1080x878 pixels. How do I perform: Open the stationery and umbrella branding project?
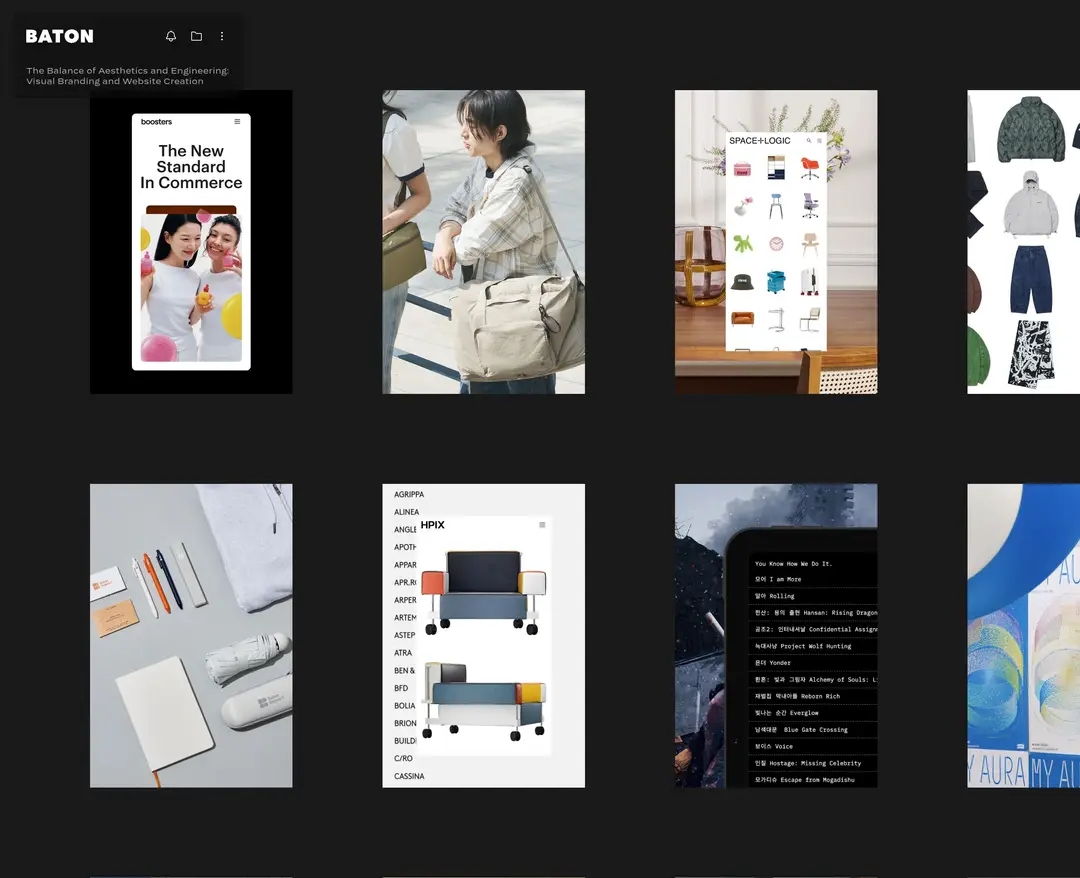pyautogui.click(x=191, y=636)
